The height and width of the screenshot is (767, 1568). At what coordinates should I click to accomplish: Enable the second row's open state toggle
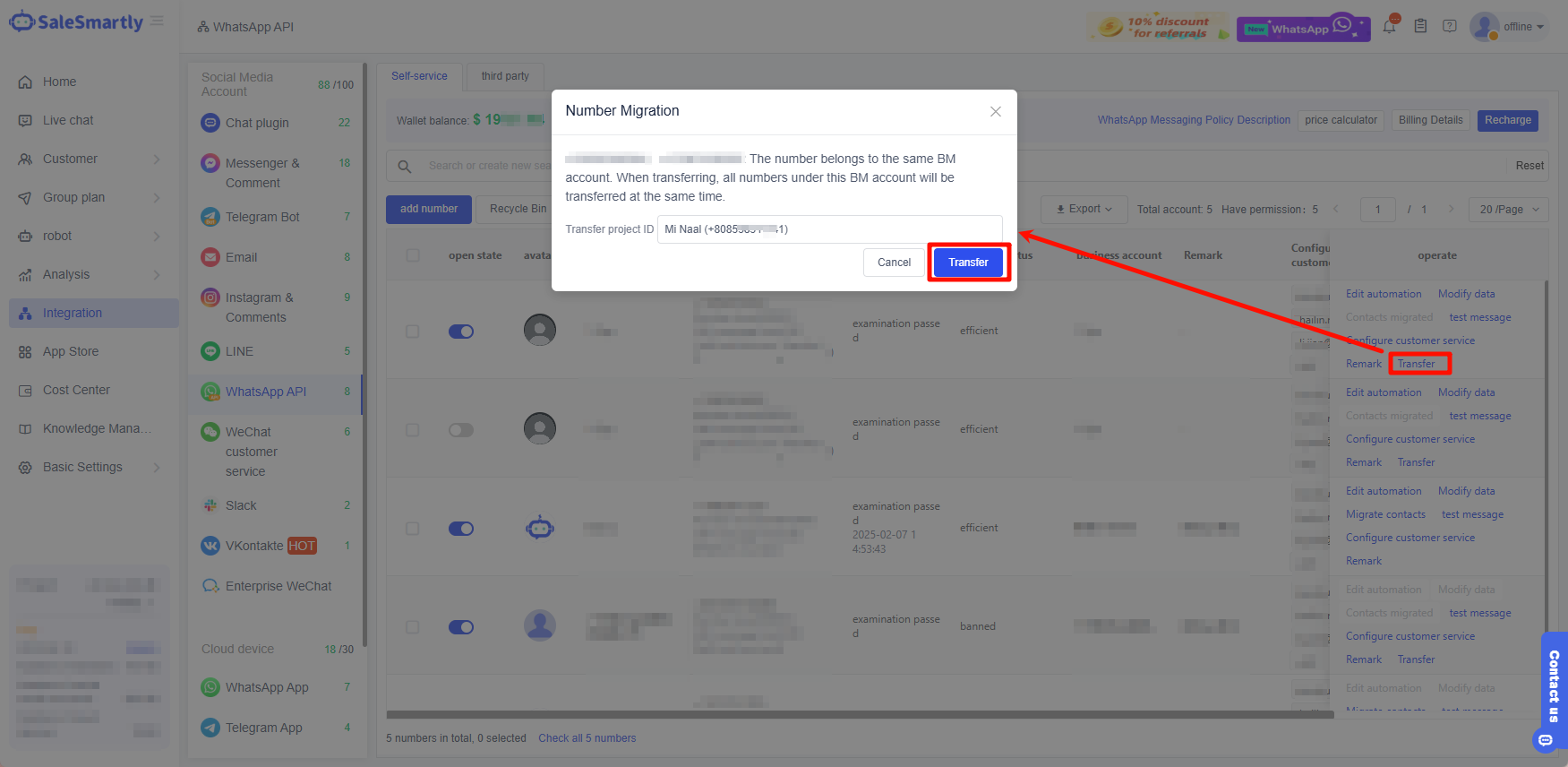point(461,430)
